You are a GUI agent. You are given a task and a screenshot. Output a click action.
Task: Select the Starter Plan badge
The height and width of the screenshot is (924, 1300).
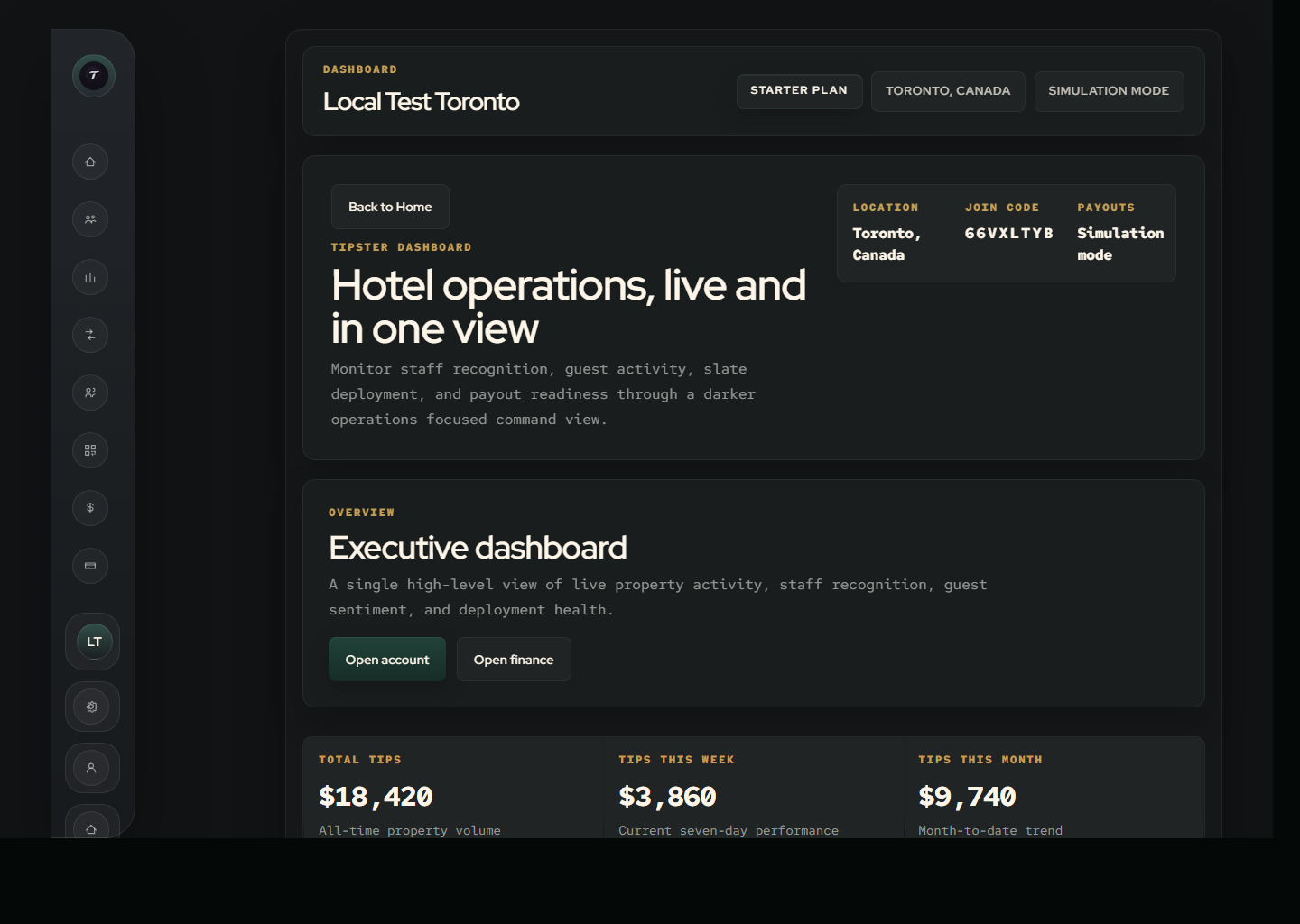coord(799,91)
